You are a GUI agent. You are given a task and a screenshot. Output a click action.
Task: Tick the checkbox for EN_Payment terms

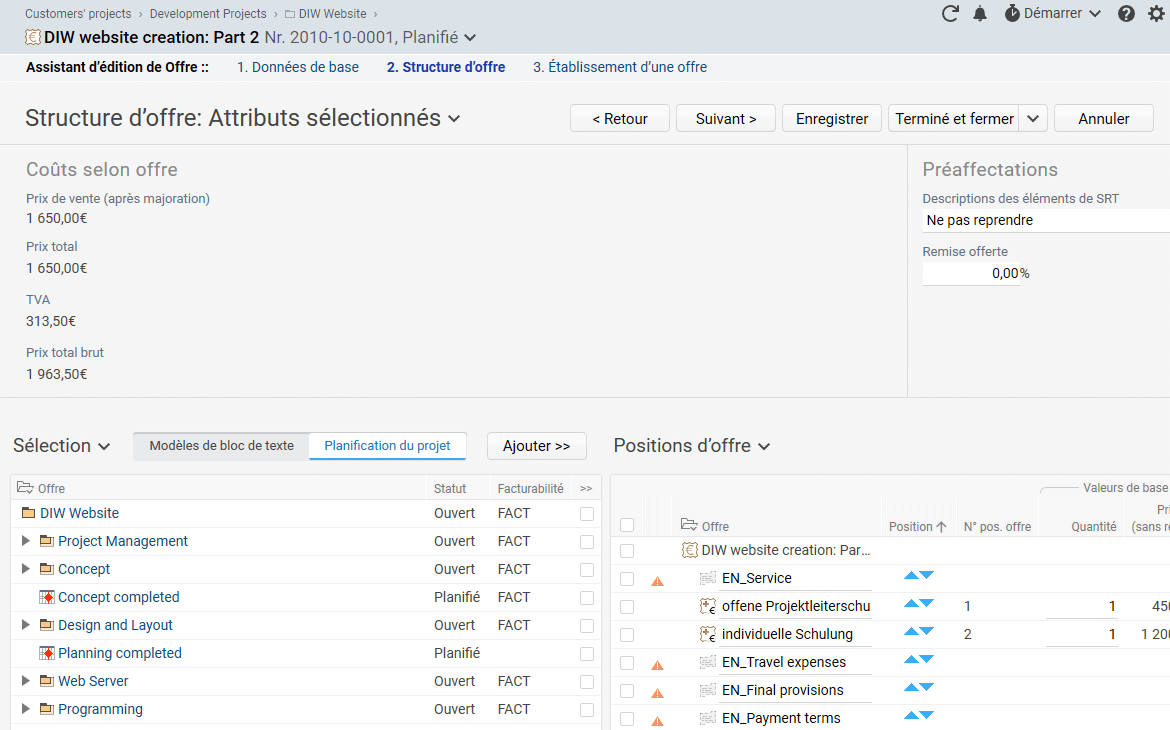[627, 718]
